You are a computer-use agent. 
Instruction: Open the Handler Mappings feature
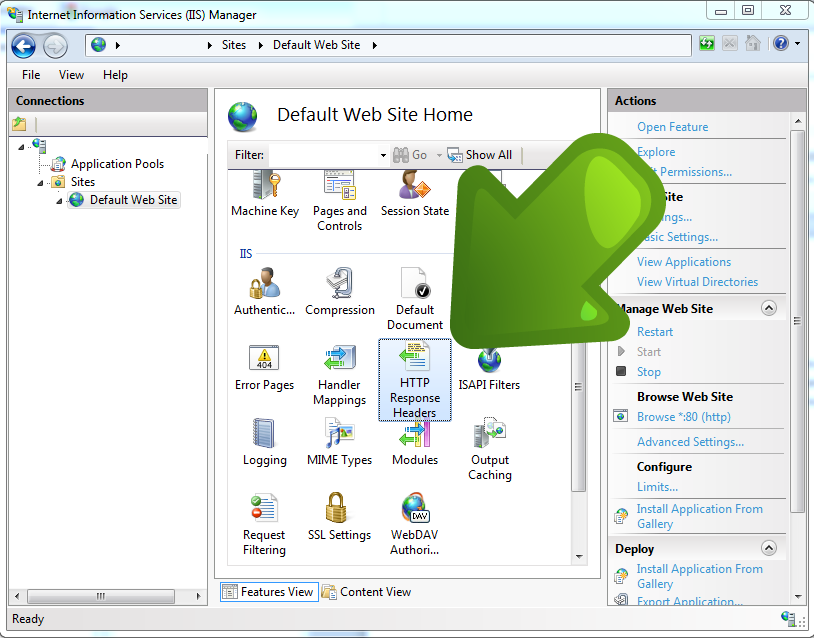coord(340,375)
